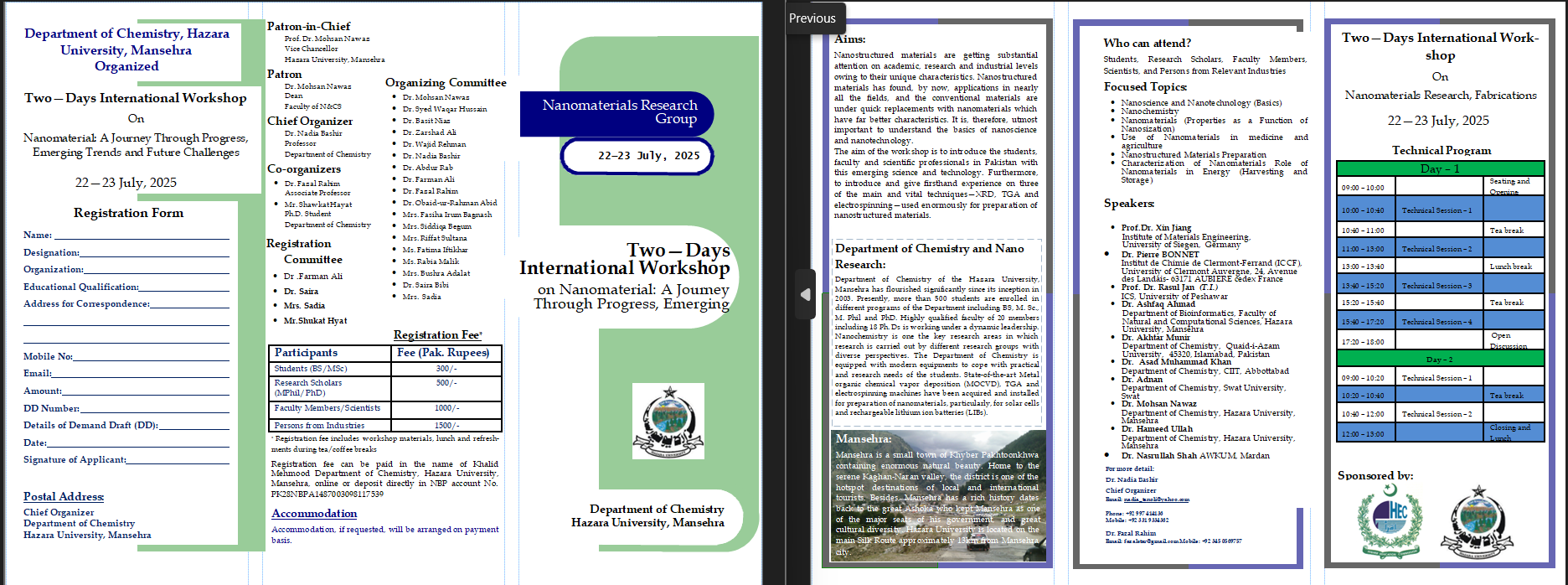Click the underlined 'Registration Fee' heading
1568x585 pixels.
coord(437,335)
